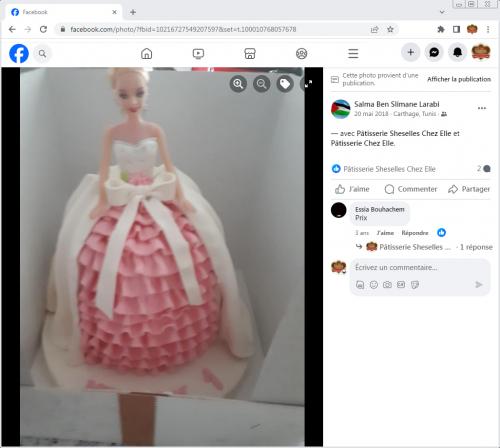Open Messenger chats icon
Image resolution: width=500 pixels, height=448 pixels.
point(434,52)
